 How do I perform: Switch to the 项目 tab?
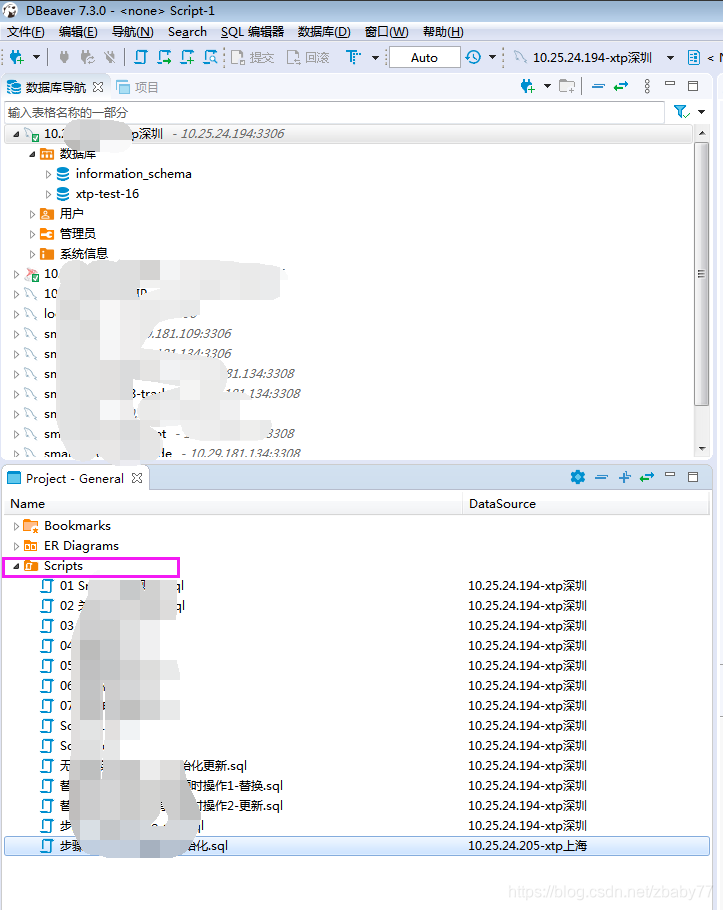point(138,88)
